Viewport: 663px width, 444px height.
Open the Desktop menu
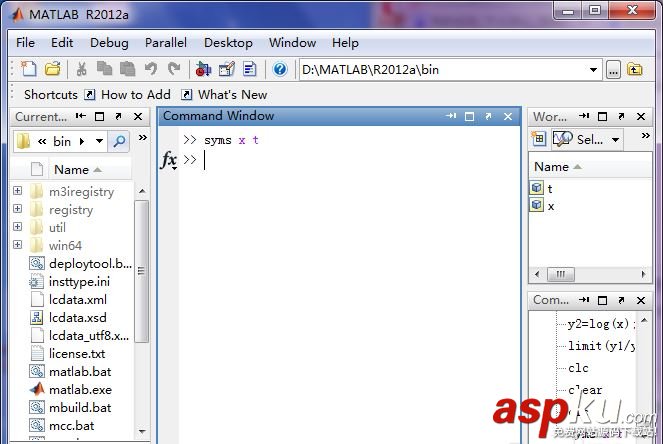tap(228, 43)
